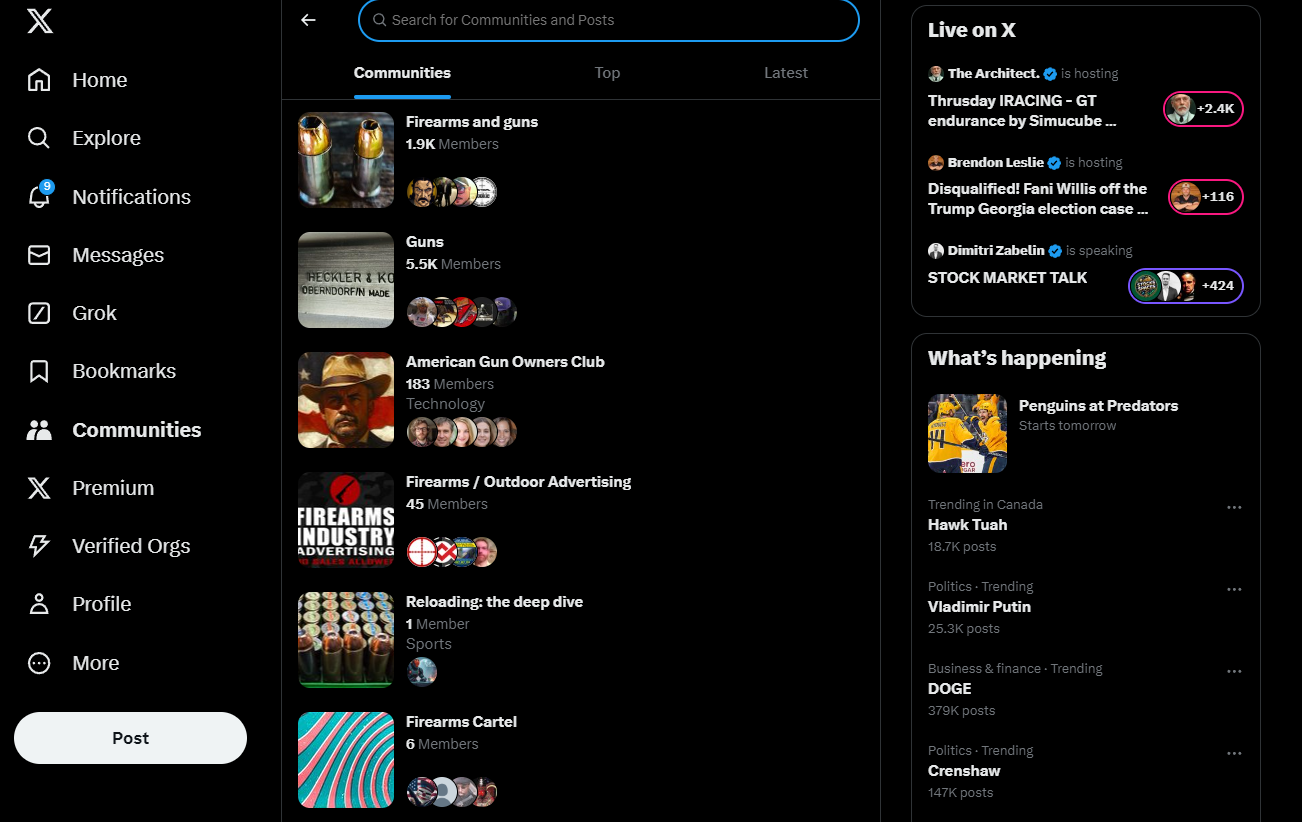The height and width of the screenshot is (822, 1302).
Task: Click the Search for Communities field
Action: click(x=610, y=20)
